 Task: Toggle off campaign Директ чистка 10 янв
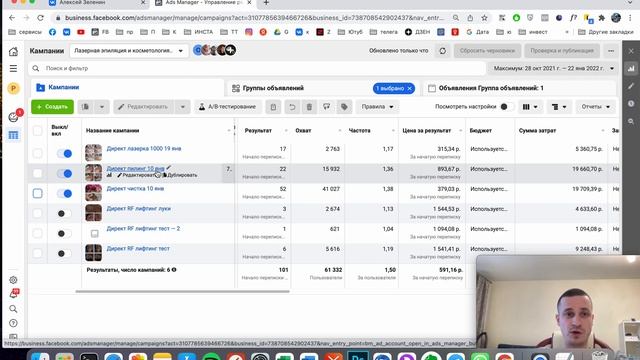point(64,193)
